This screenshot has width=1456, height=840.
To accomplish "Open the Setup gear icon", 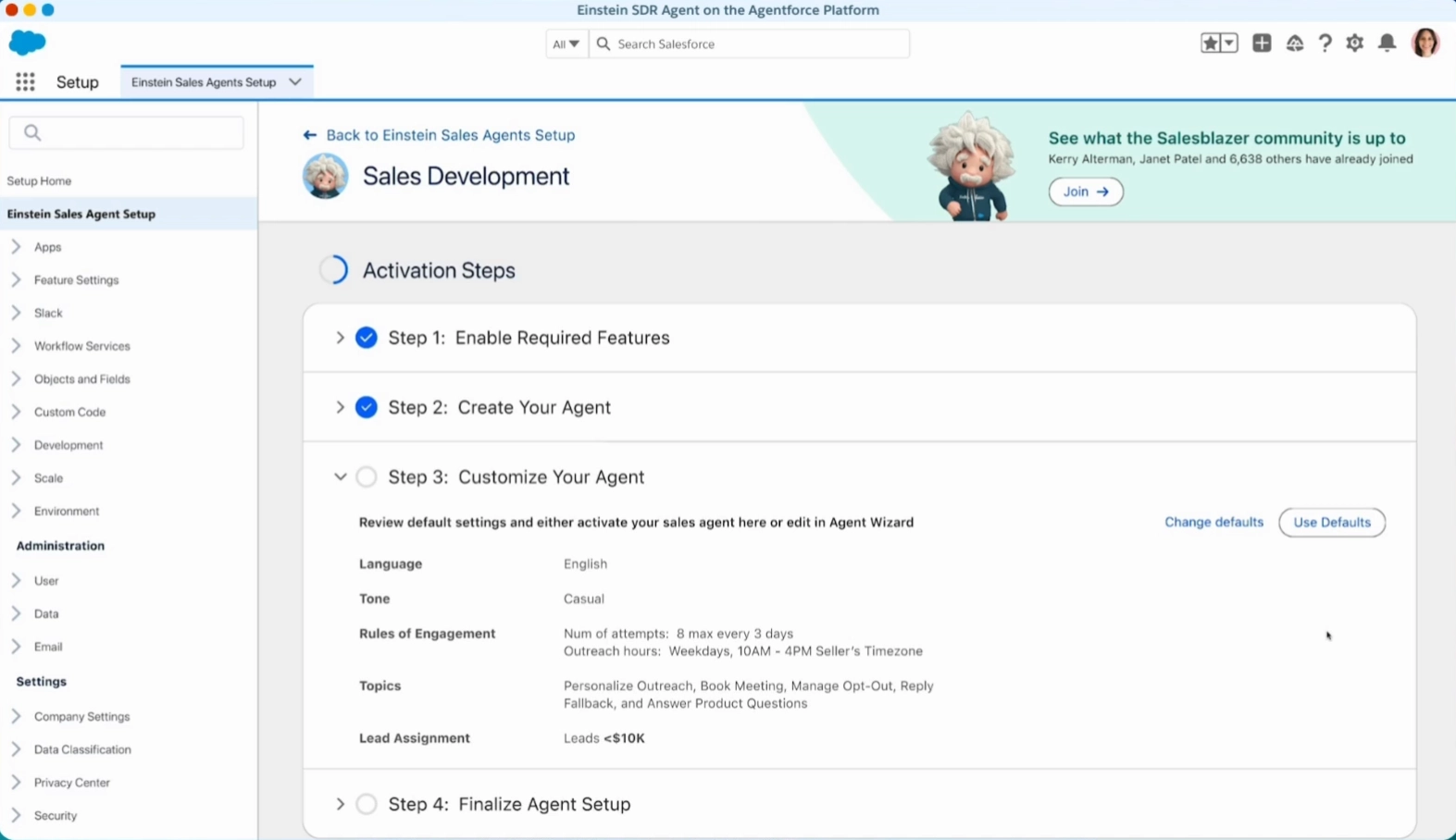I will pos(1355,43).
